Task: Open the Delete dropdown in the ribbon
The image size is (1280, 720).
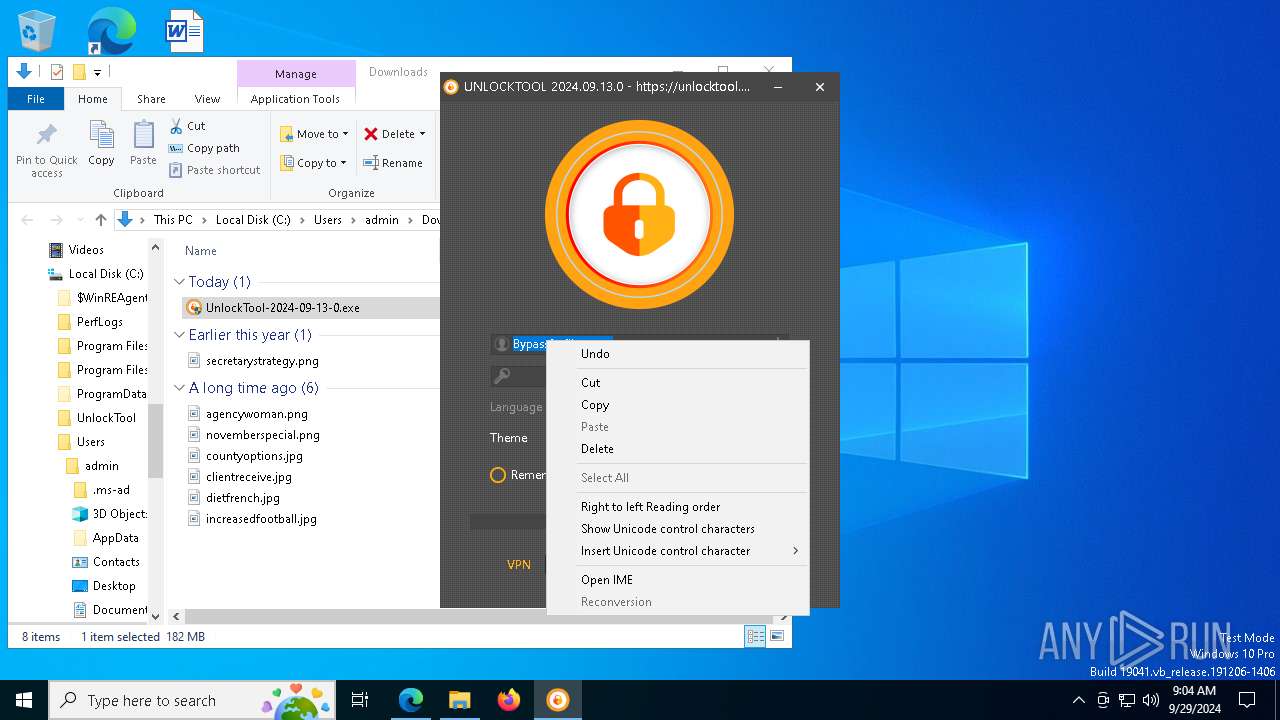Action: click(394, 134)
